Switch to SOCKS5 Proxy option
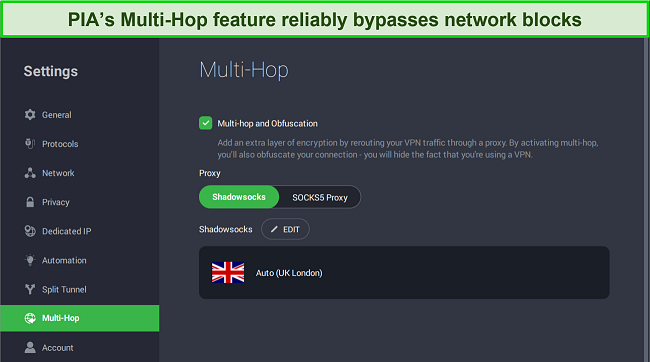650x362 pixels. (320, 197)
